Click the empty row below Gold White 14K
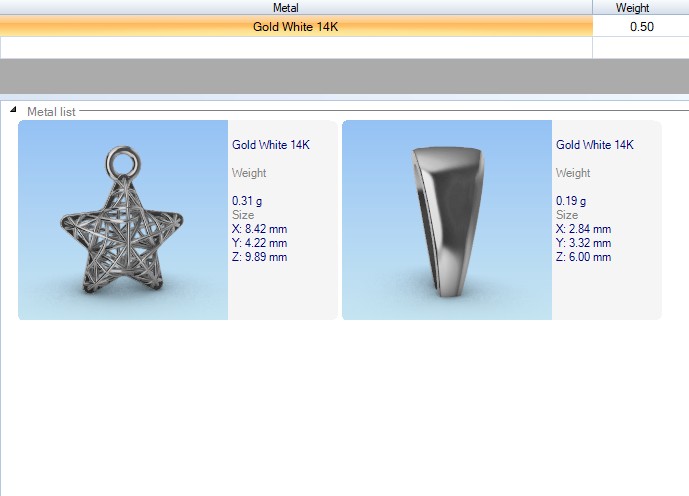The width and height of the screenshot is (689, 496). tap(295, 47)
